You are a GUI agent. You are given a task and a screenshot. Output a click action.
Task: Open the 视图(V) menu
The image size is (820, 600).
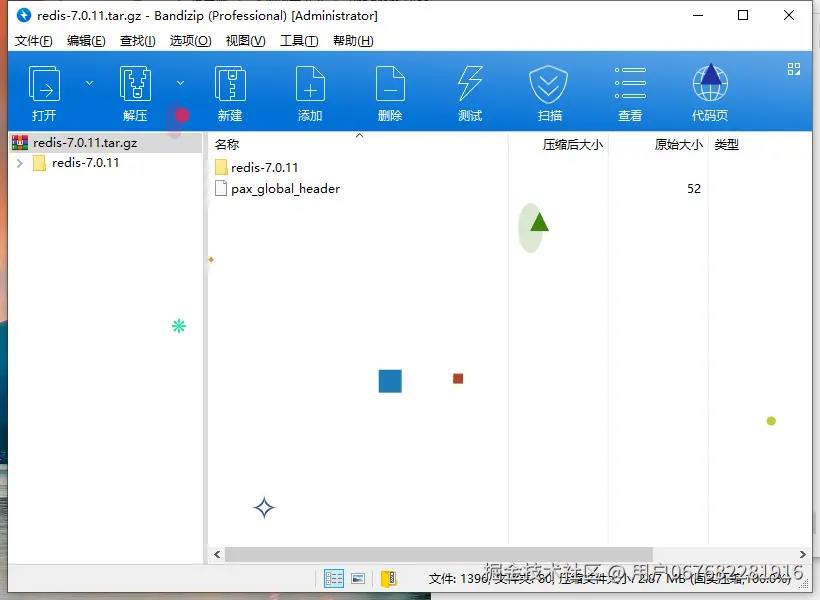[x=245, y=41]
